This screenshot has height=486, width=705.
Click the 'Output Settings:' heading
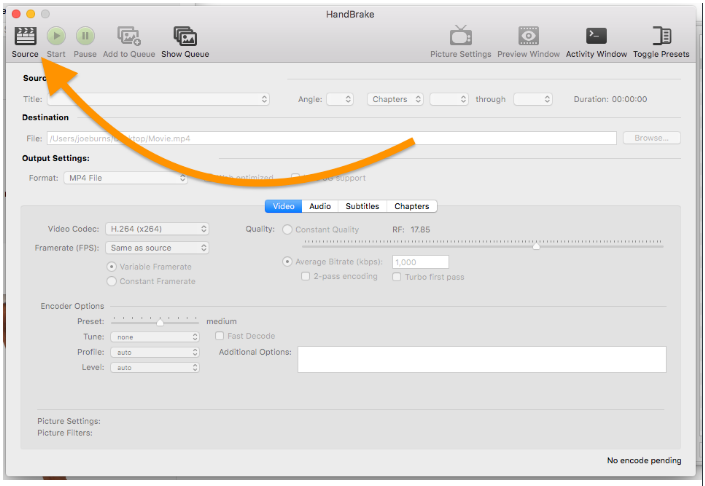point(56,158)
